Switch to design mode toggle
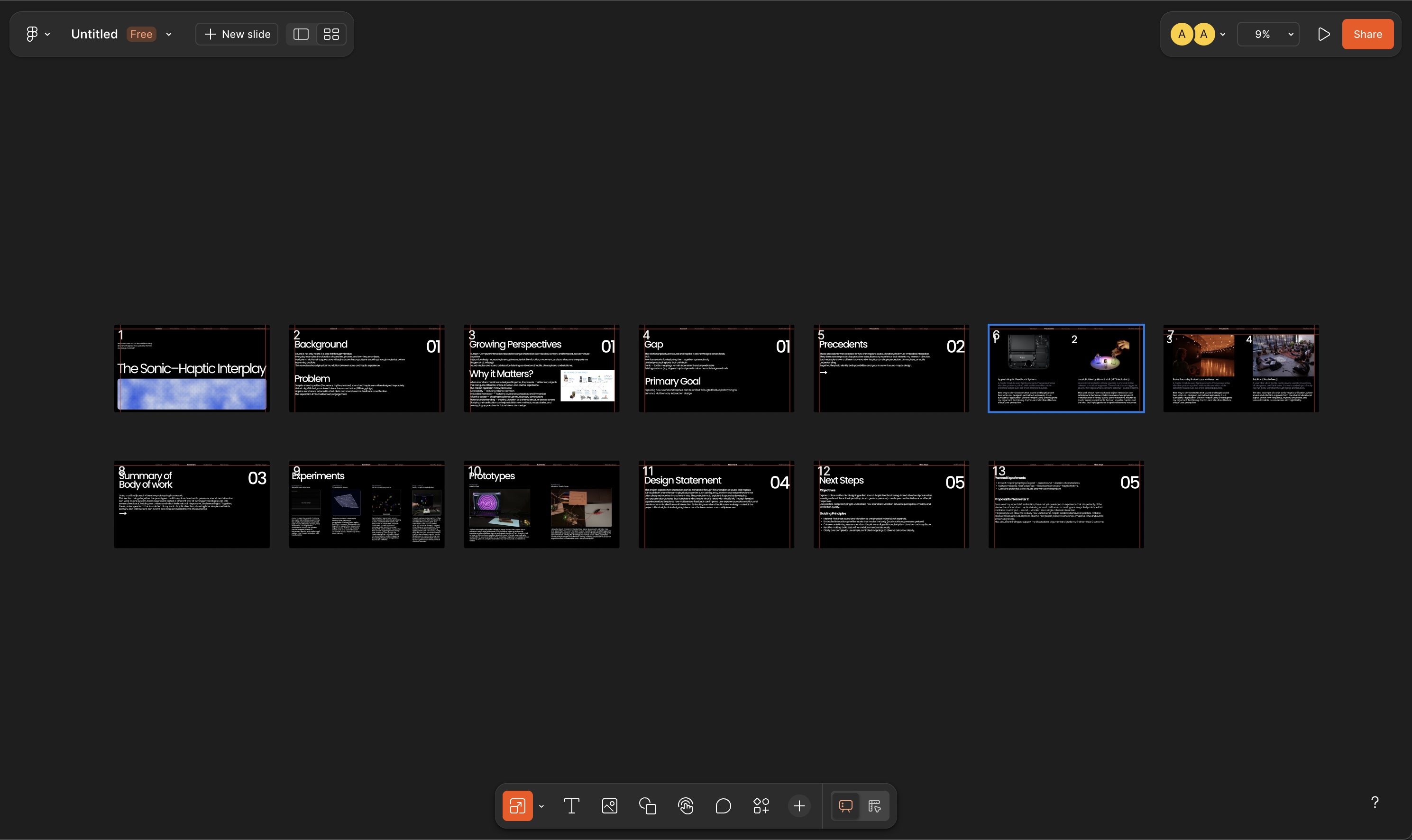1412x840 pixels. [874, 805]
